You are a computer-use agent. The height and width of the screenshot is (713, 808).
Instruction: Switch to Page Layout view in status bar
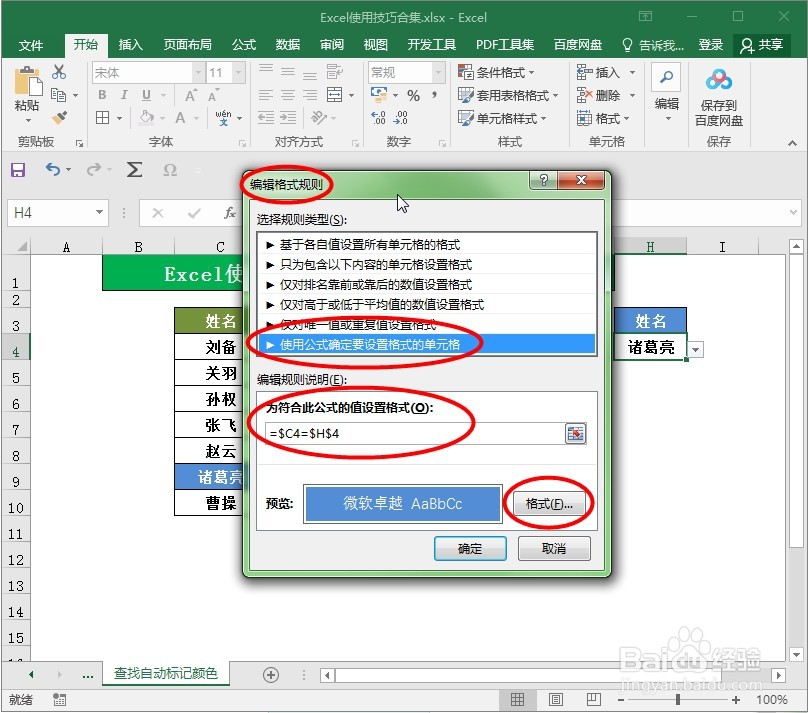click(x=556, y=700)
